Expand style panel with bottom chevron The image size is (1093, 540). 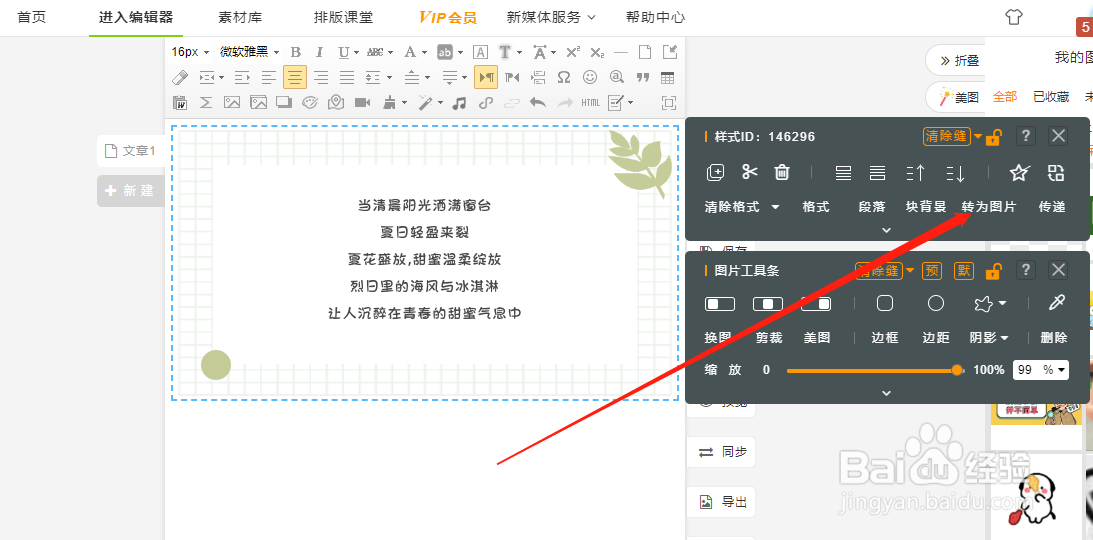click(x=887, y=230)
